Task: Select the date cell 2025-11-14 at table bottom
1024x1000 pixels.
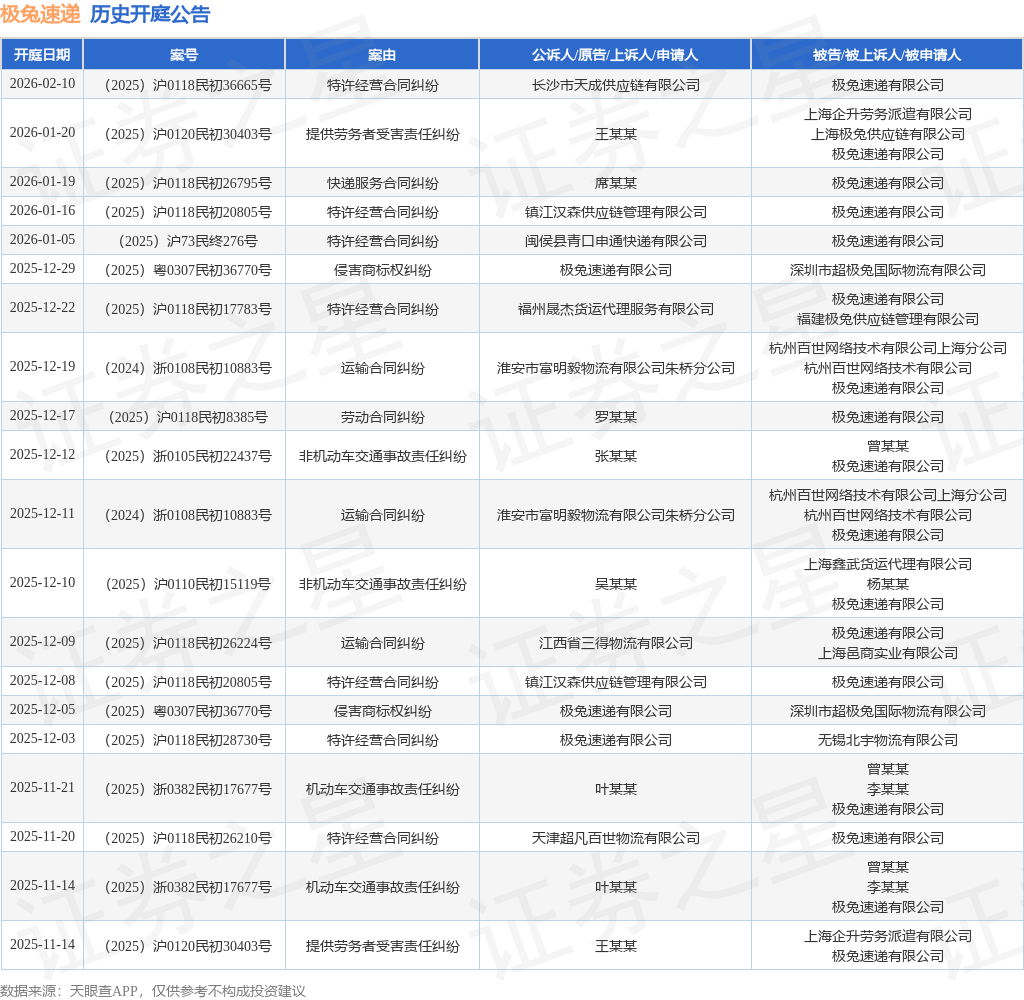Action: click(42, 944)
